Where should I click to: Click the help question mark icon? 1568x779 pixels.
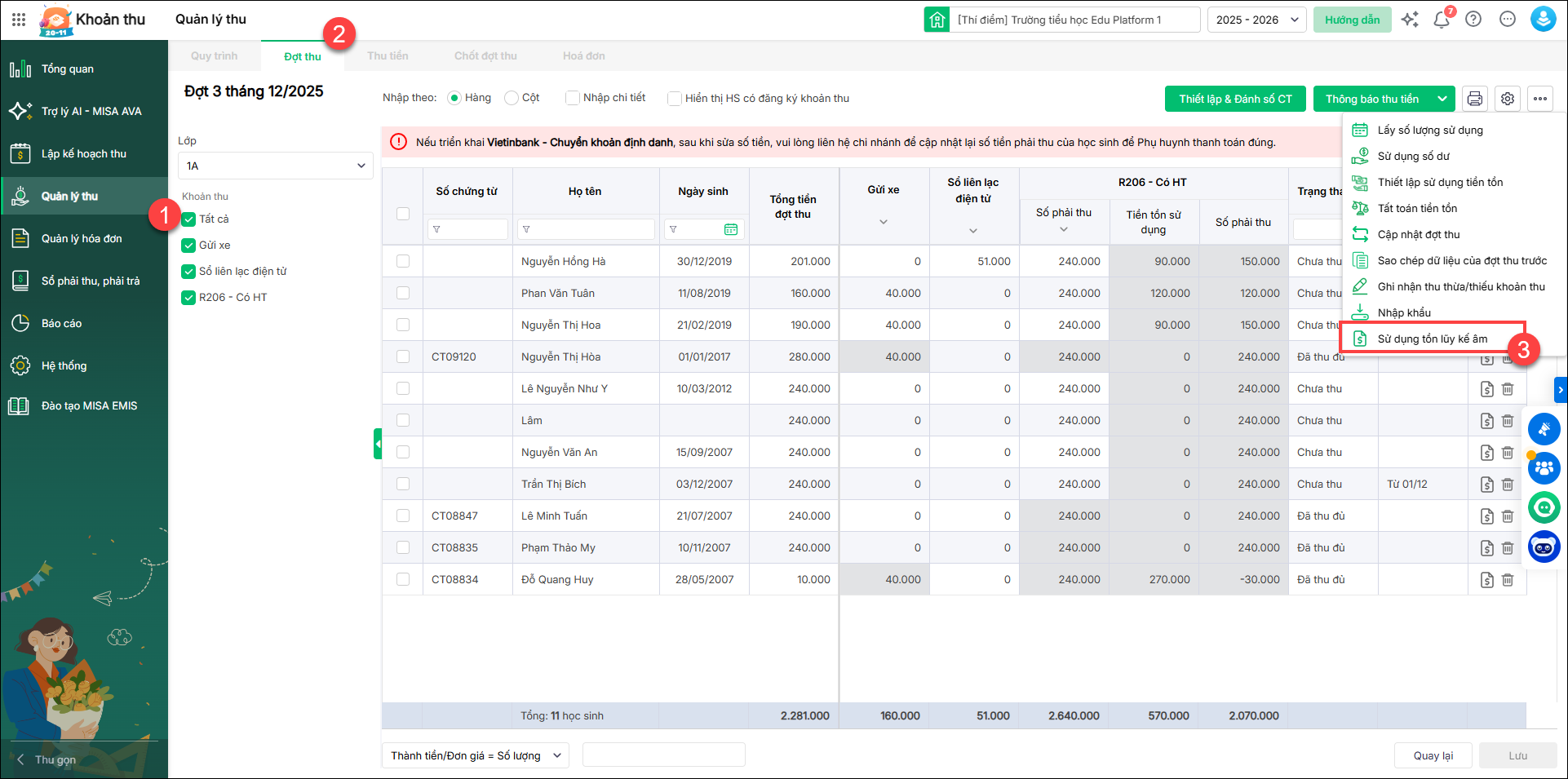coord(1473,20)
